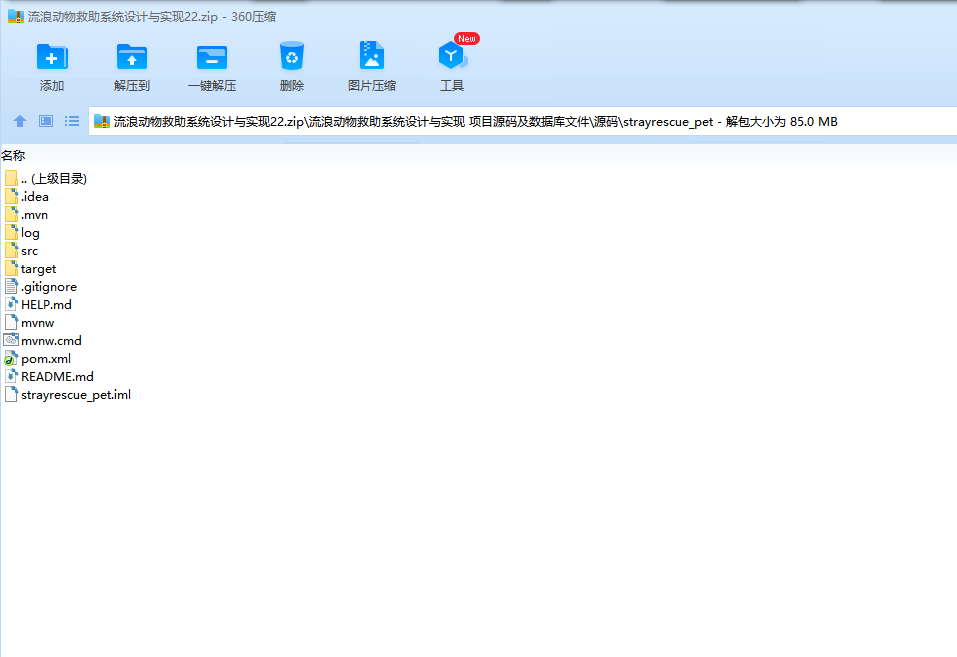Click the folder icon next to target
This screenshot has width=957, height=657.
11,268
